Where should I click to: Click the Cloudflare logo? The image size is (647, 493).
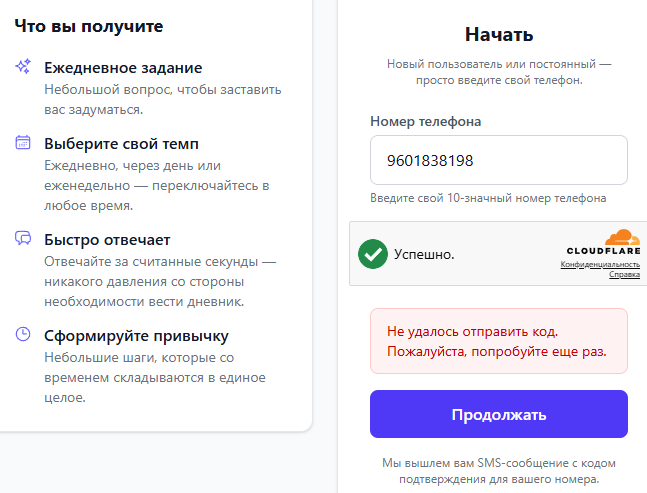coord(604,243)
